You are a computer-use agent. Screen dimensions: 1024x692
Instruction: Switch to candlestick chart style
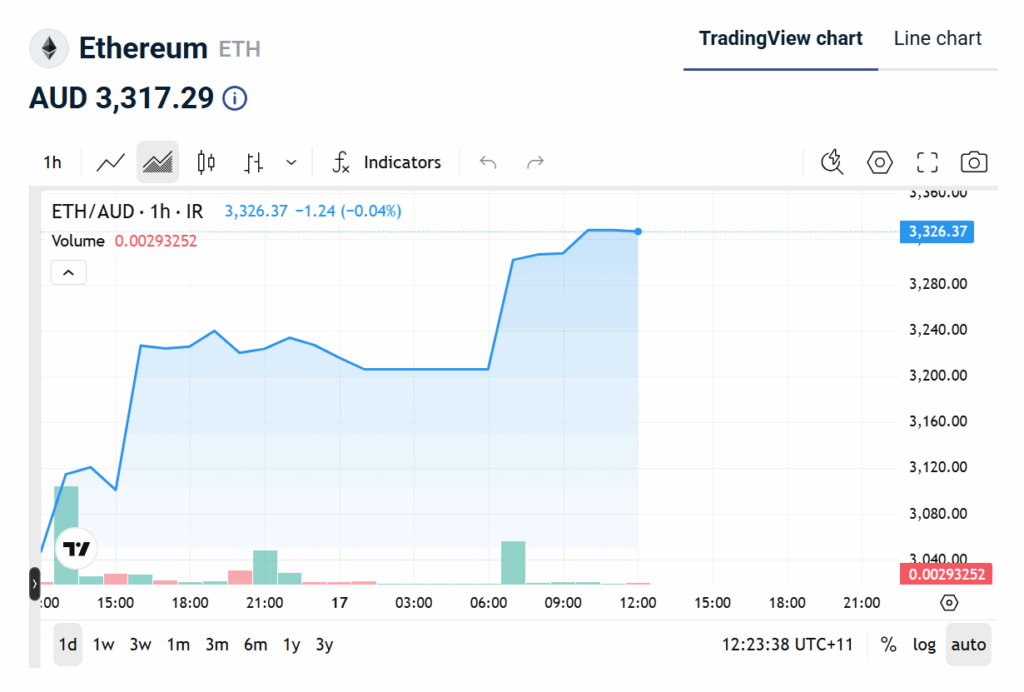[x=205, y=161]
